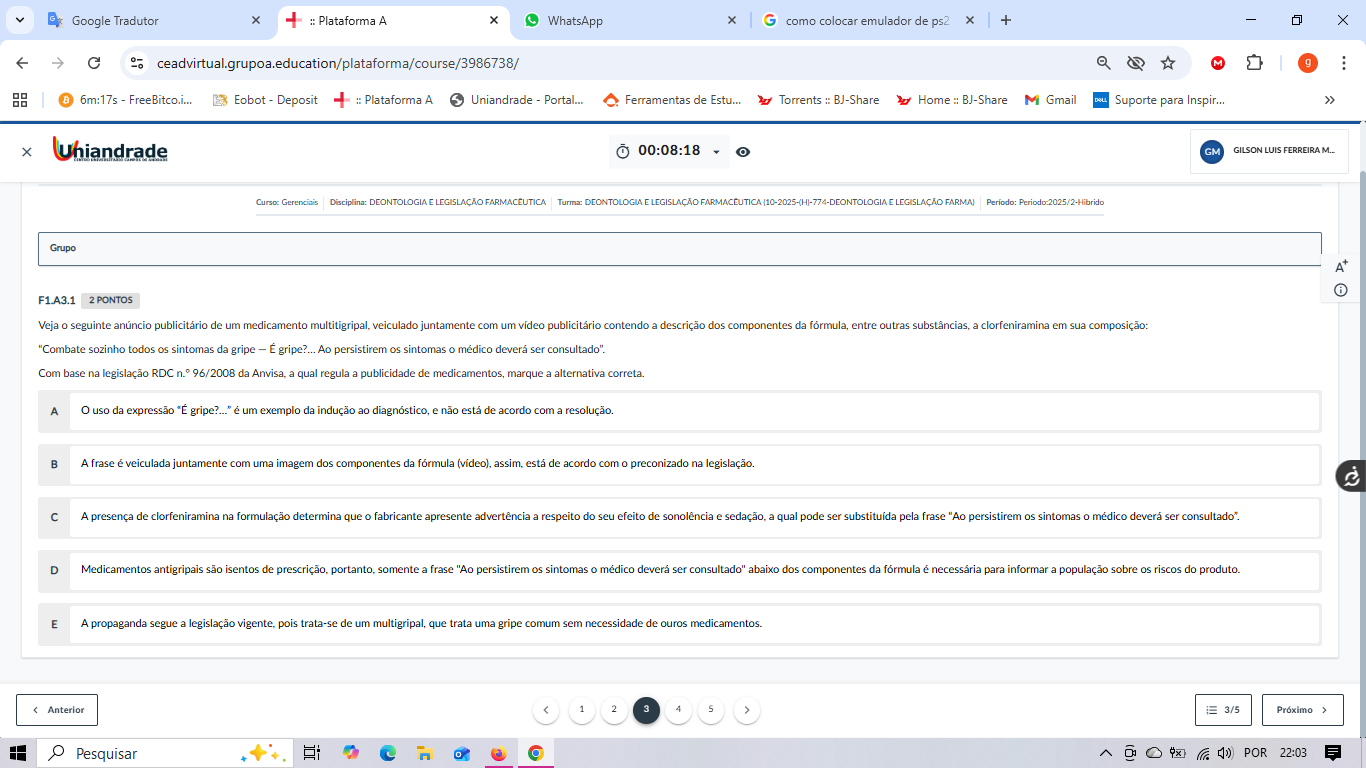The height and width of the screenshot is (768, 1366).
Task: Switch to the Google Tradutor tab
Action: click(x=115, y=20)
